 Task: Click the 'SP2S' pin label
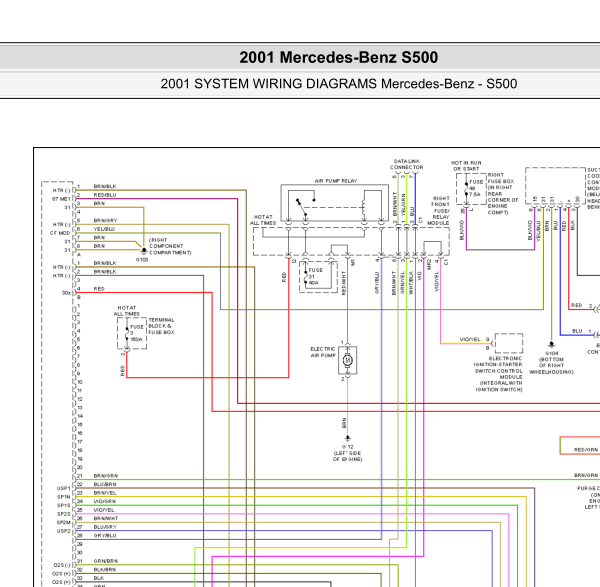pyautogui.click(x=64, y=514)
